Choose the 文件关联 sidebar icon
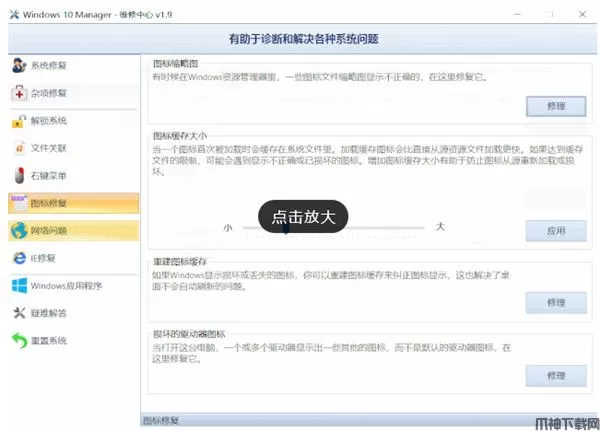Screen dimensions: 600x431 click(20, 148)
